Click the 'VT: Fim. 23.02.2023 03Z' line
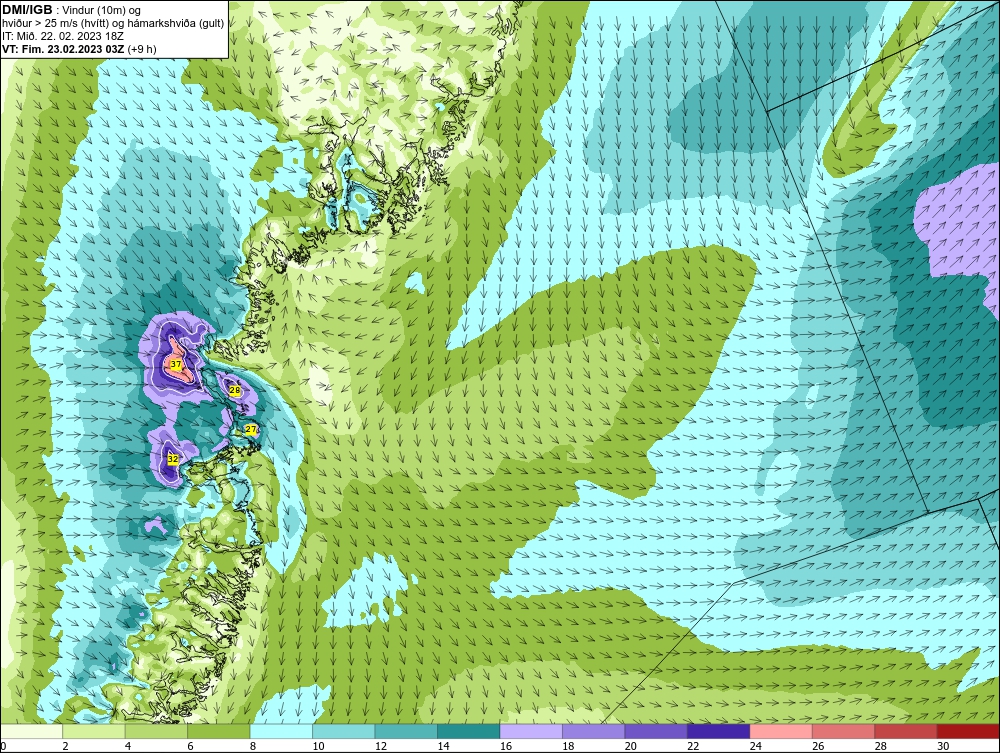The image size is (1000, 753). 64,49
